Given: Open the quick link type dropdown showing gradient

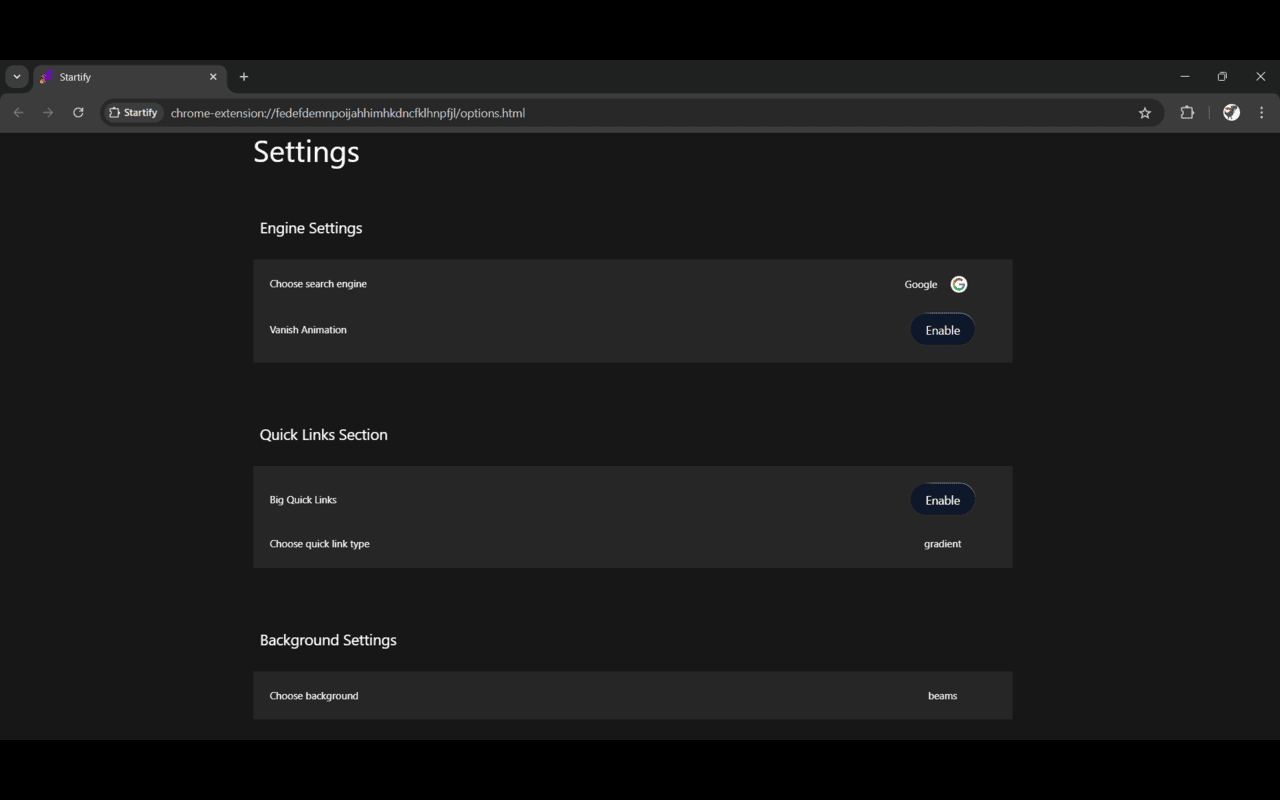Looking at the screenshot, I should [942, 544].
